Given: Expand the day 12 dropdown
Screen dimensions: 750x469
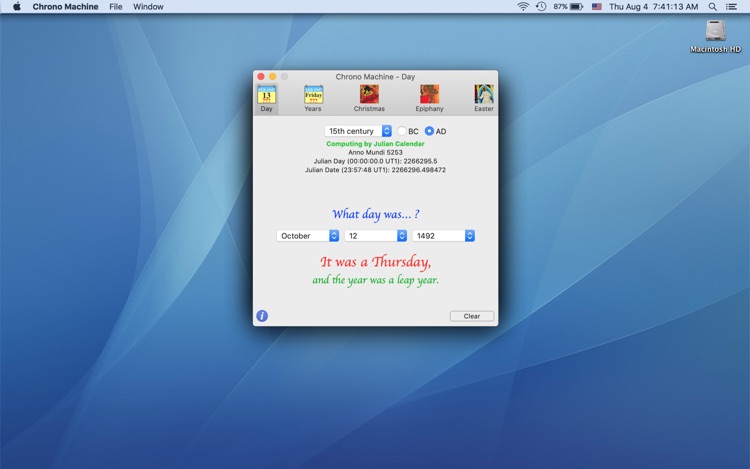Looking at the screenshot, I should [376, 236].
